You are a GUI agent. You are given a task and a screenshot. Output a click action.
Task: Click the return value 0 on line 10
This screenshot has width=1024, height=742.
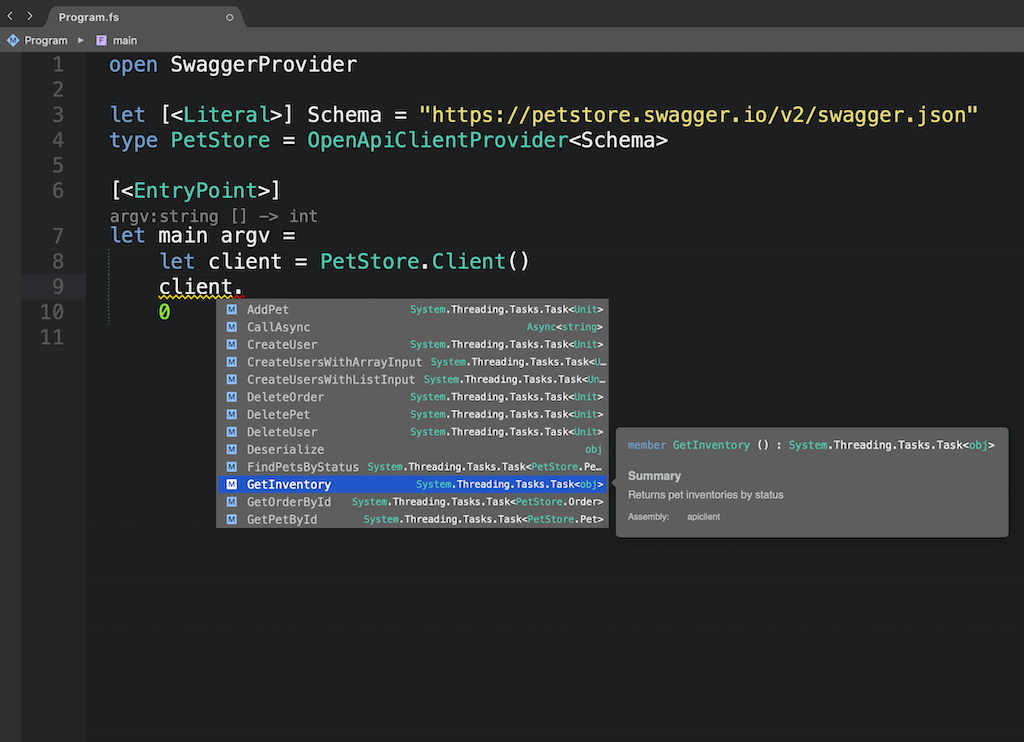click(x=165, y=312)
